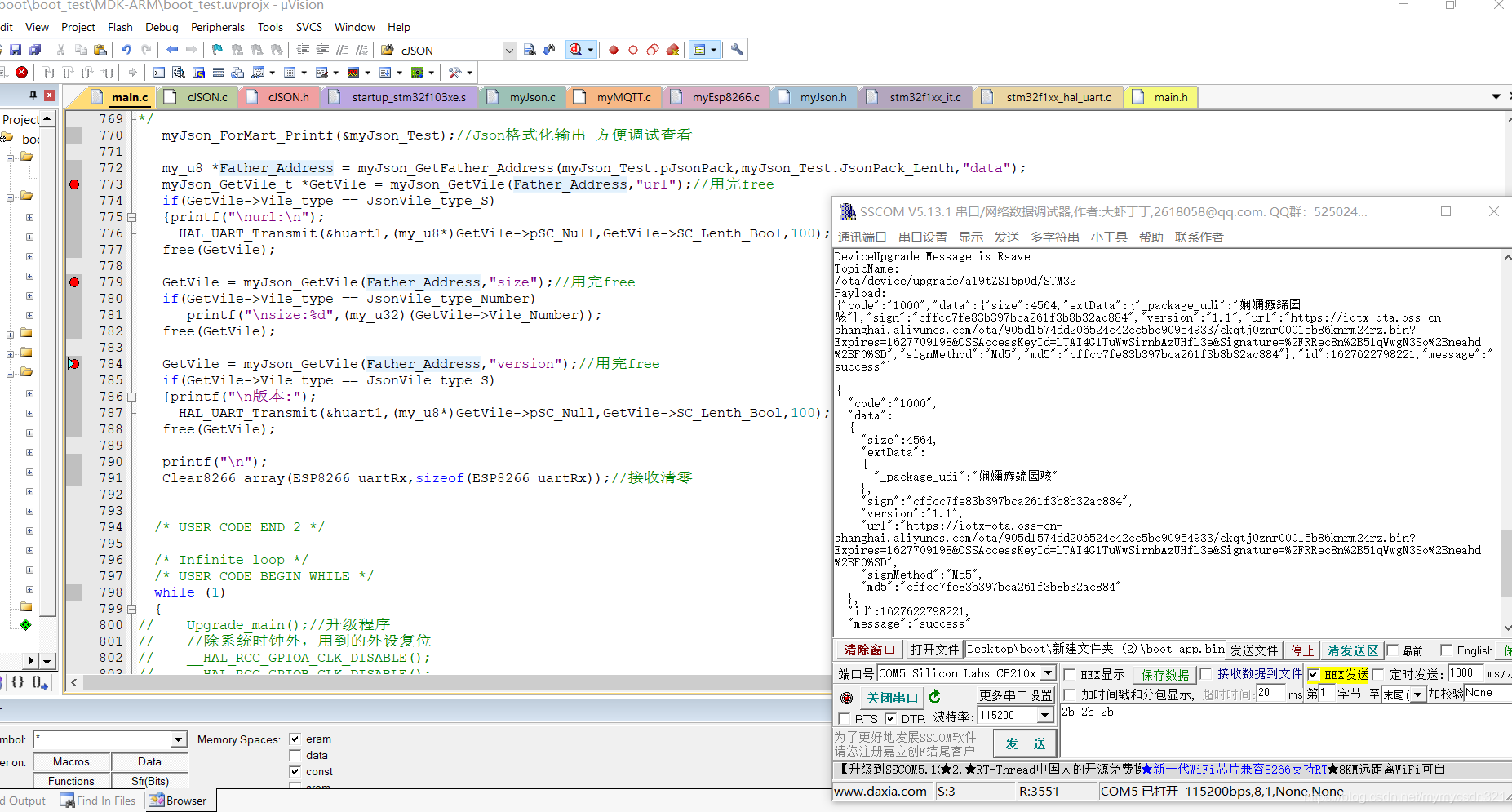Collapse the code block at line 775
Viewport: 1512px width, 812px height.
pos(131,217)
